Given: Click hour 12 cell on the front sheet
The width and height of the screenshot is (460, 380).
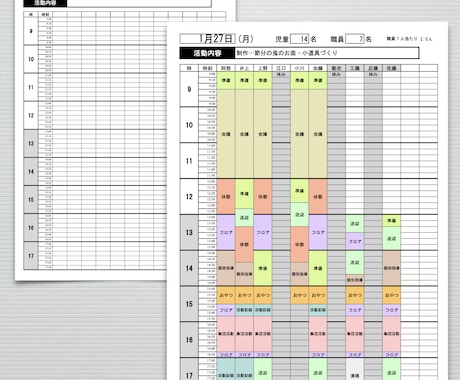Looking at the screenshot, I should point(189,197).
